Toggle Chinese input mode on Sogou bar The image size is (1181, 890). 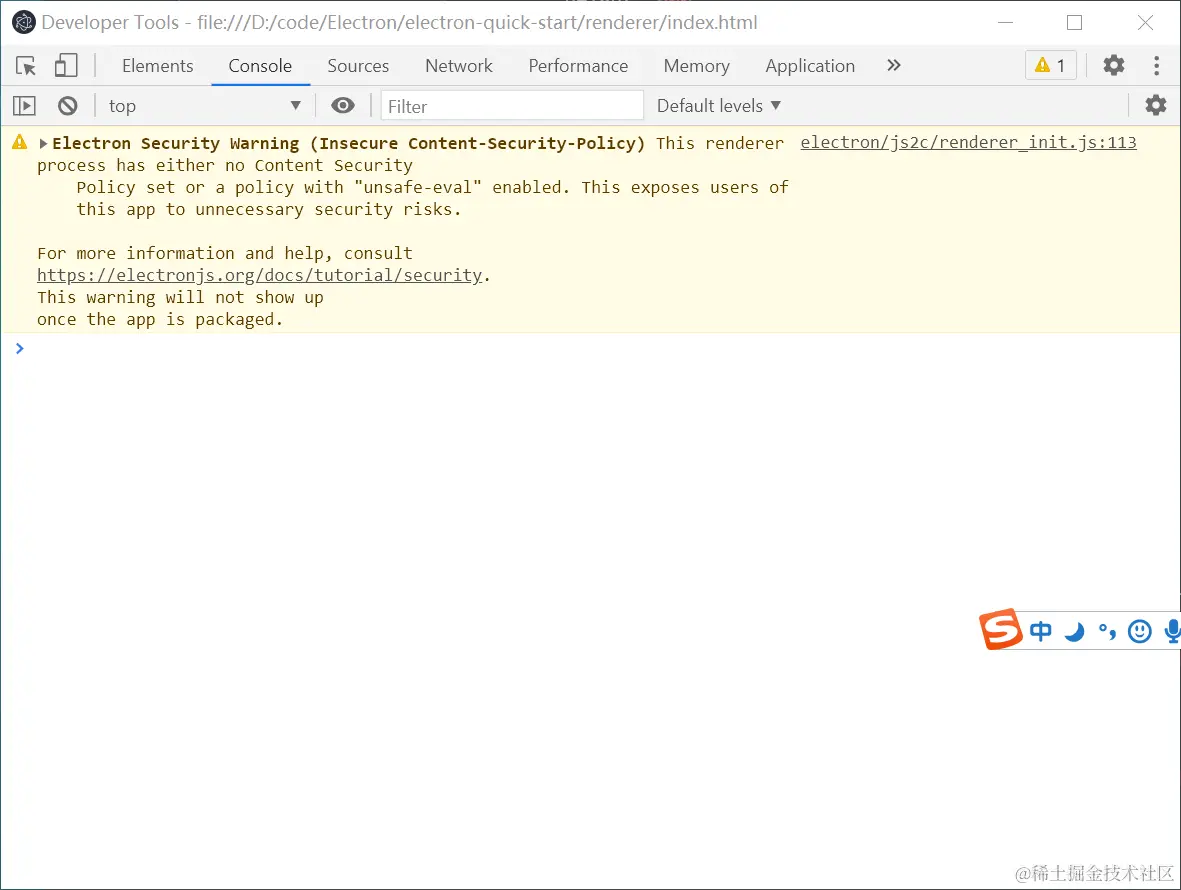pos(1040,631)
